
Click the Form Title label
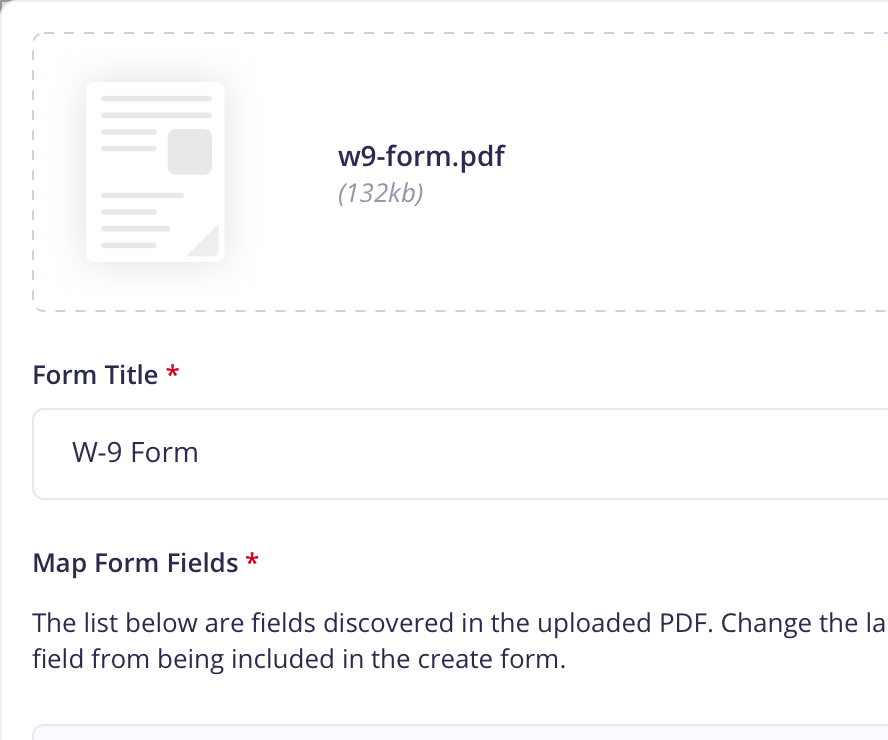[95, 375]
